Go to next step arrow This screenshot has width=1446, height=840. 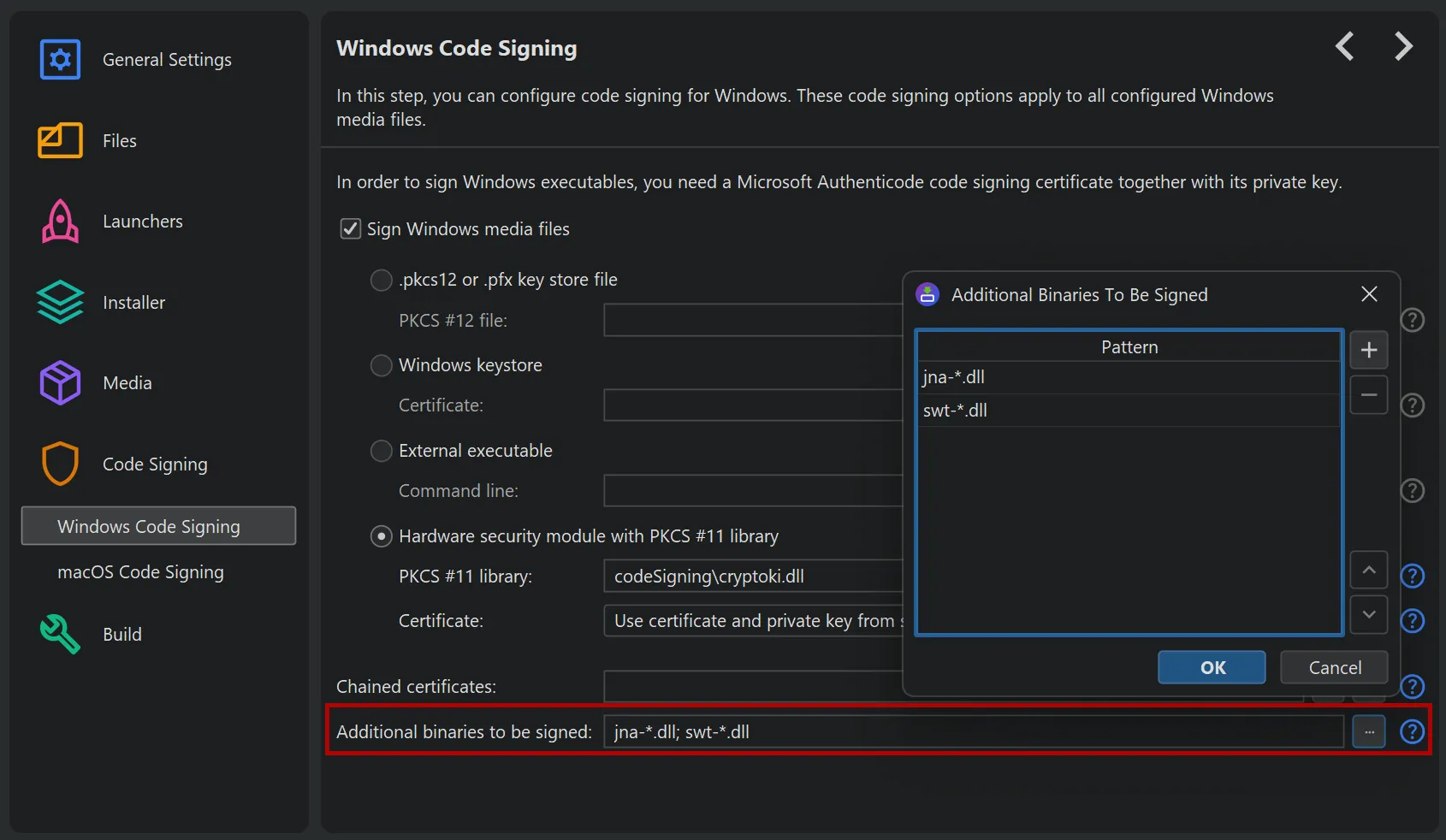1403,46
